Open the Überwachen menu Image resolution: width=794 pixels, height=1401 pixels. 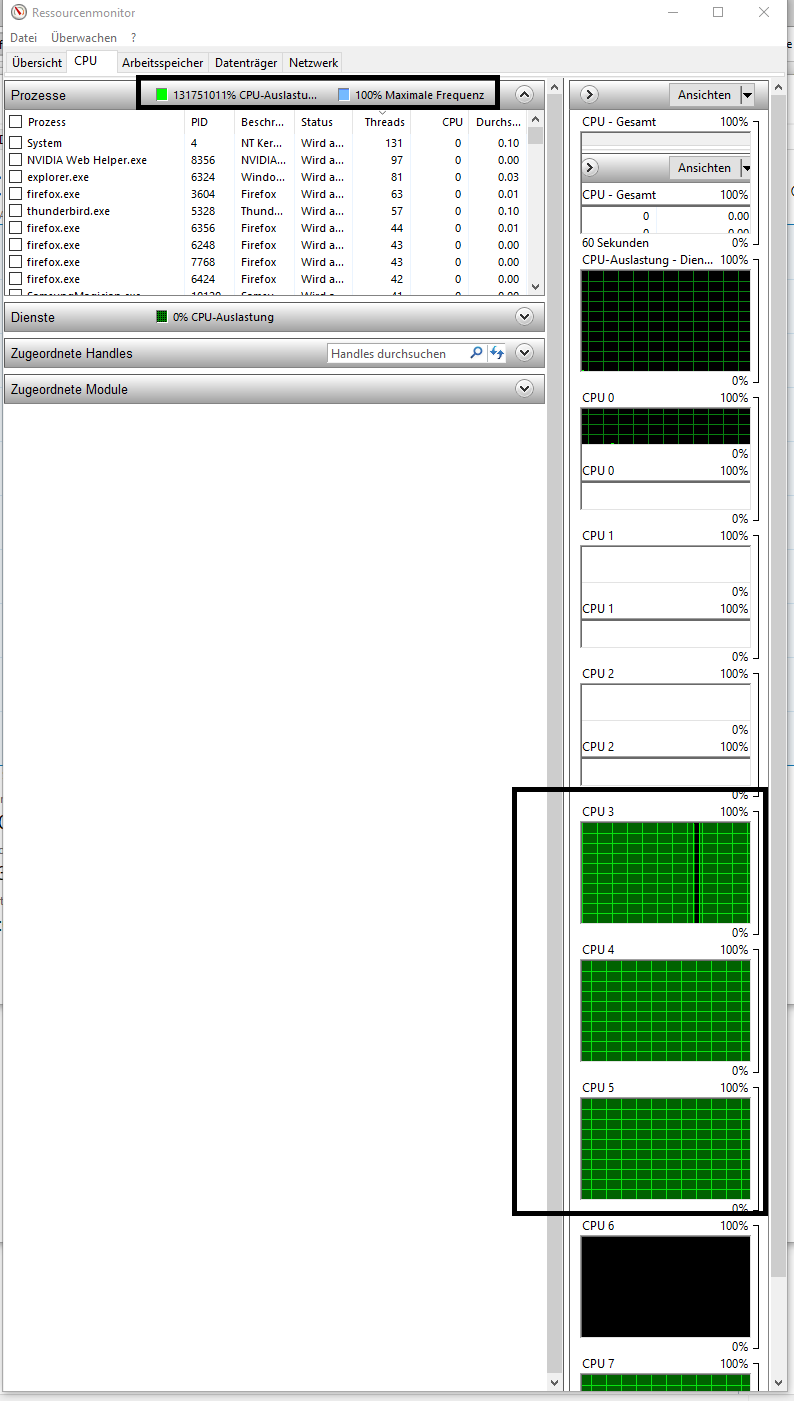click(x=84, y=38)
